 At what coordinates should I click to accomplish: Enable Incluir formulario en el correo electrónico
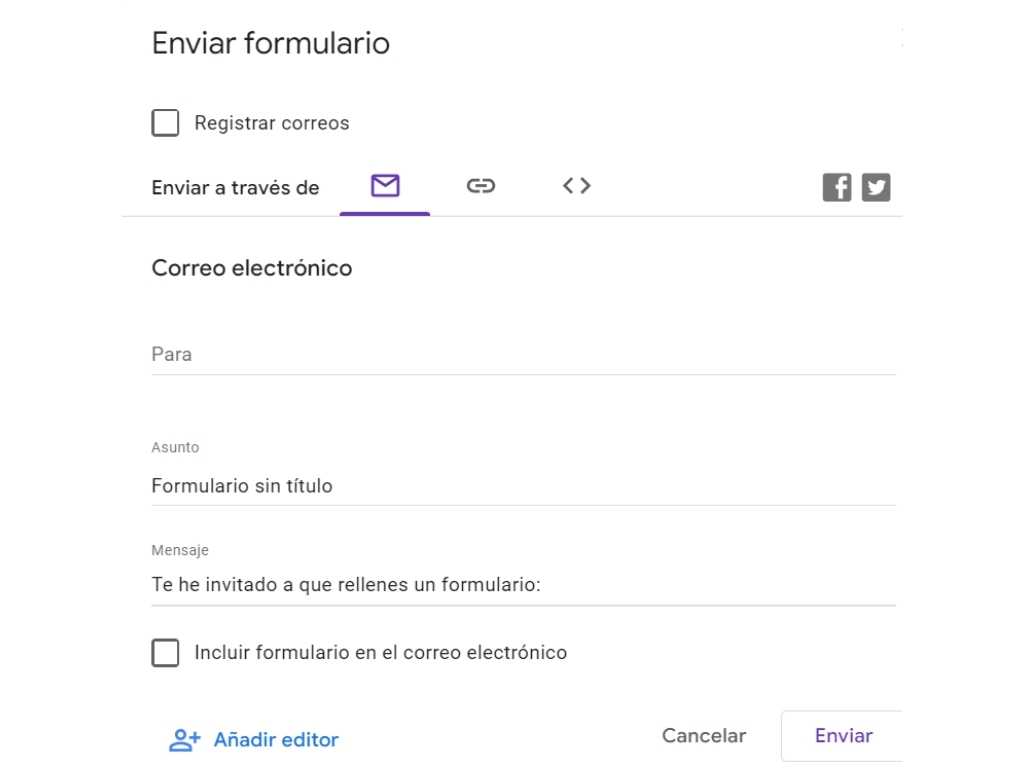tap(165, 652)
